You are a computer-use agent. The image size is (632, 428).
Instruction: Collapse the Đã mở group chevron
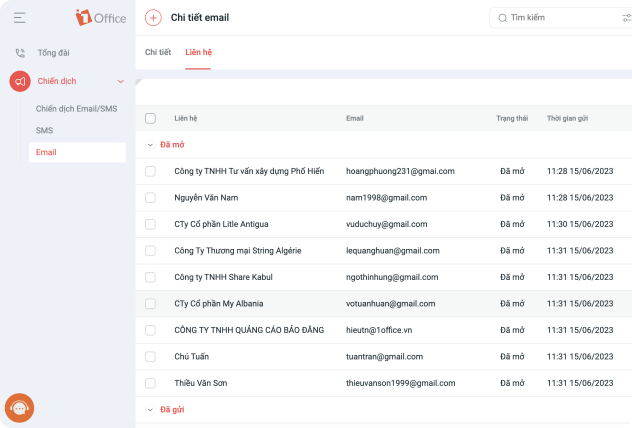(150, 145)
